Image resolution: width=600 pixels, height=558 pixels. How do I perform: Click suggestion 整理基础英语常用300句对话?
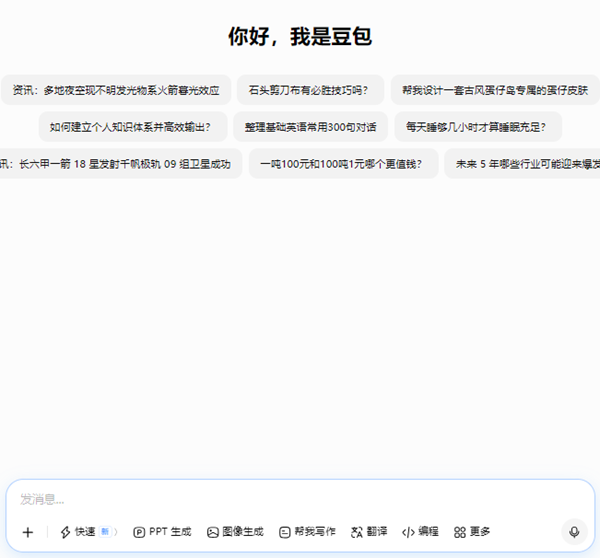tap(310, 127)
